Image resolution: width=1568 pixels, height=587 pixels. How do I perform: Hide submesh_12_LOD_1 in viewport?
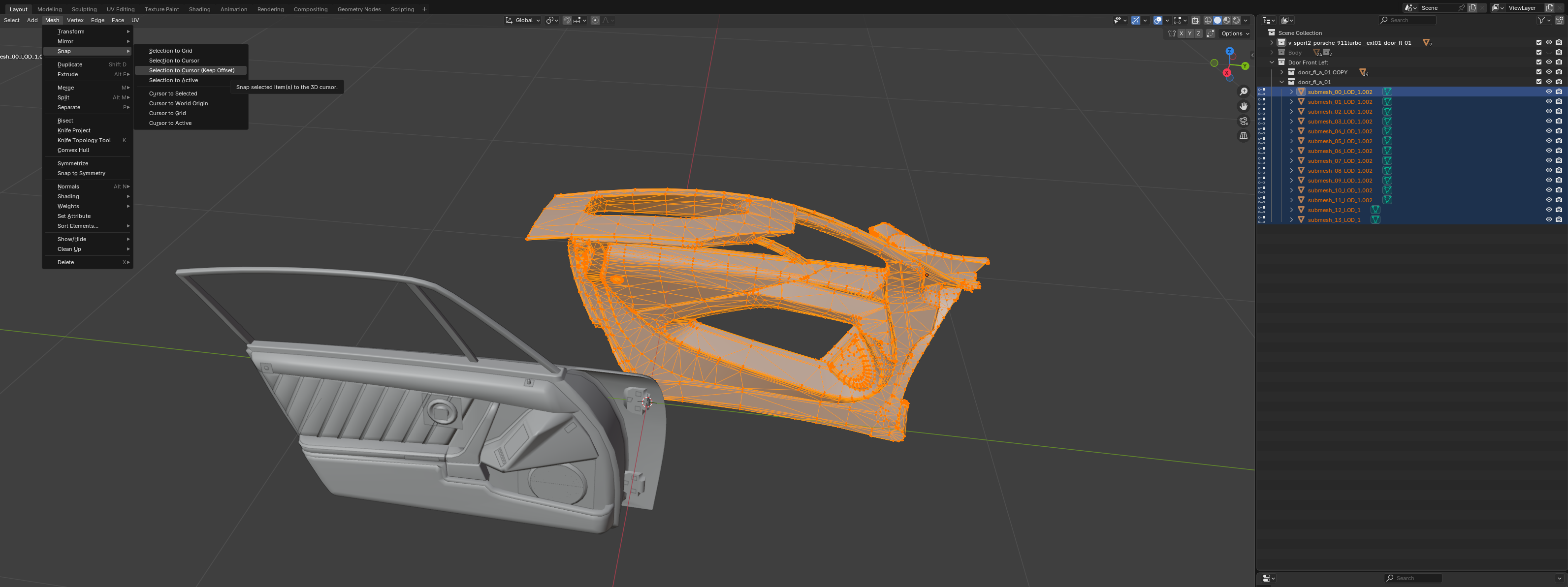(x=1548, y=210)
